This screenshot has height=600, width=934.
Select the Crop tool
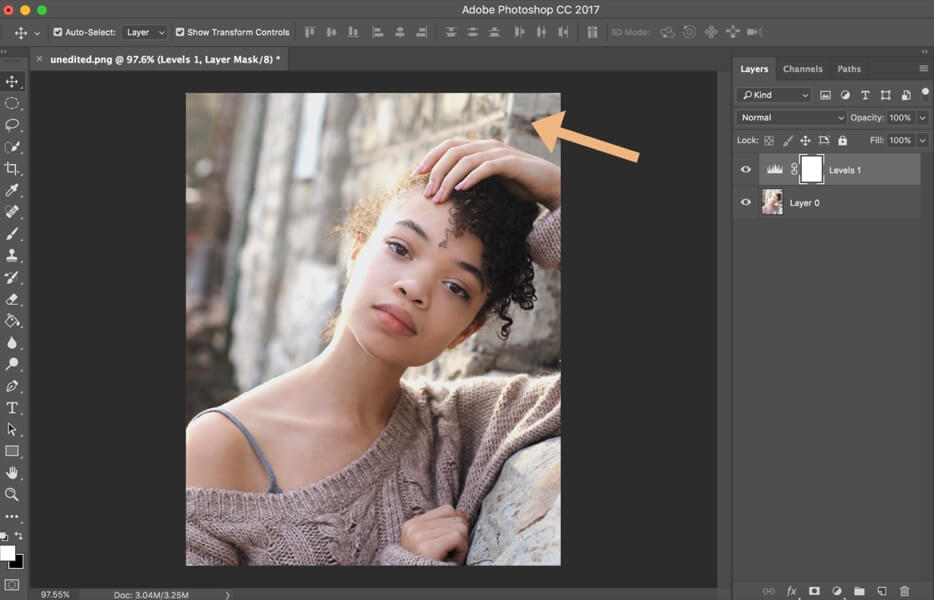click(x=13, y=169)
